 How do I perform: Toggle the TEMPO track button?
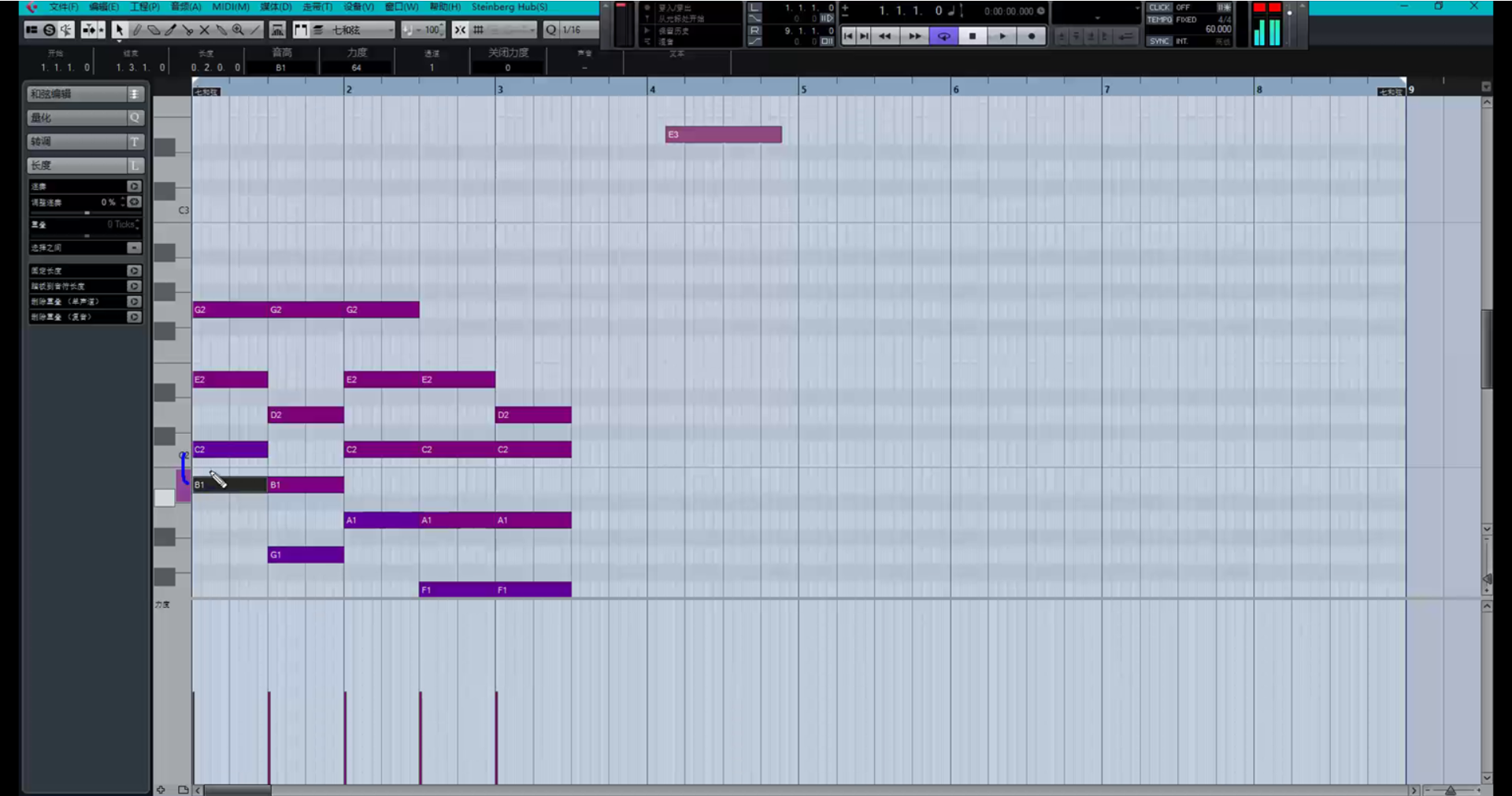pos(1159,20)
